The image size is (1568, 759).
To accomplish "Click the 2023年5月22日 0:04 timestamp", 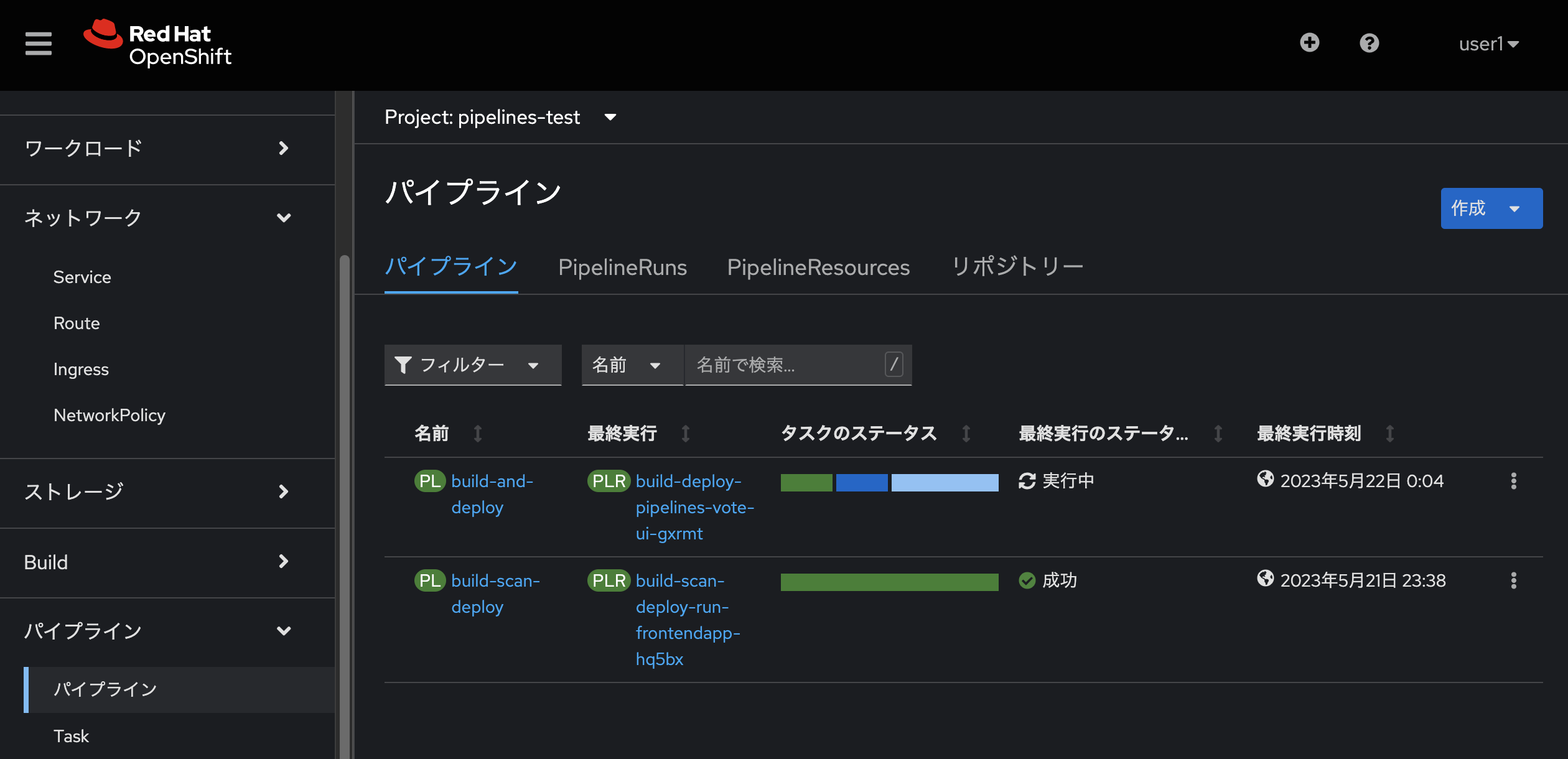I will tap(1361, 481).
